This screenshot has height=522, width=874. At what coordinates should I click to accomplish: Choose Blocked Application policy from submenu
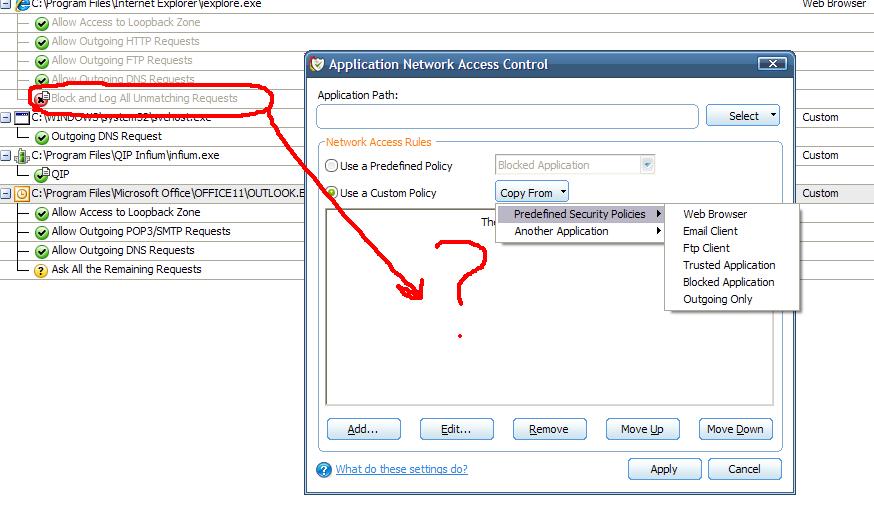(x=729, y=282)
